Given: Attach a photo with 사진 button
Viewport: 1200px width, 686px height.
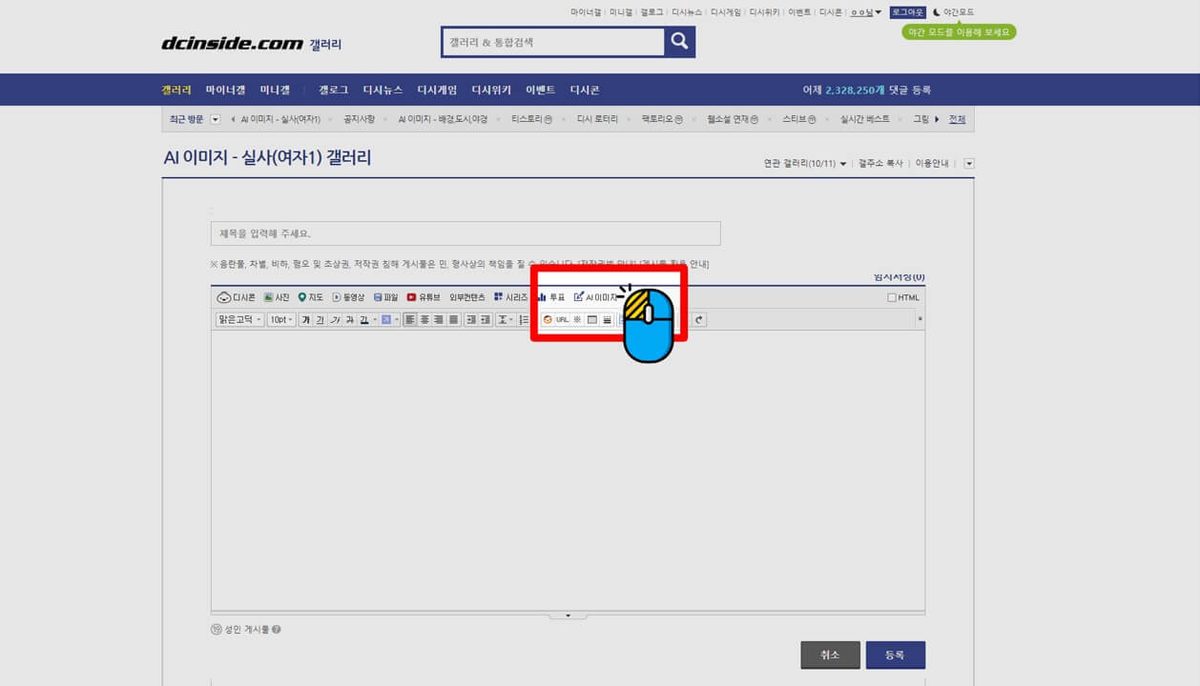Looking at the screenshot, I should point(276,297).
